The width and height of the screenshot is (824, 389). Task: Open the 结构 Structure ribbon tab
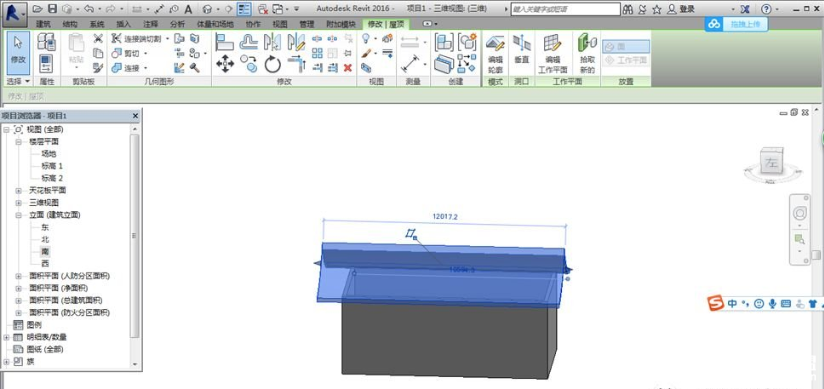tap(70, 24)
